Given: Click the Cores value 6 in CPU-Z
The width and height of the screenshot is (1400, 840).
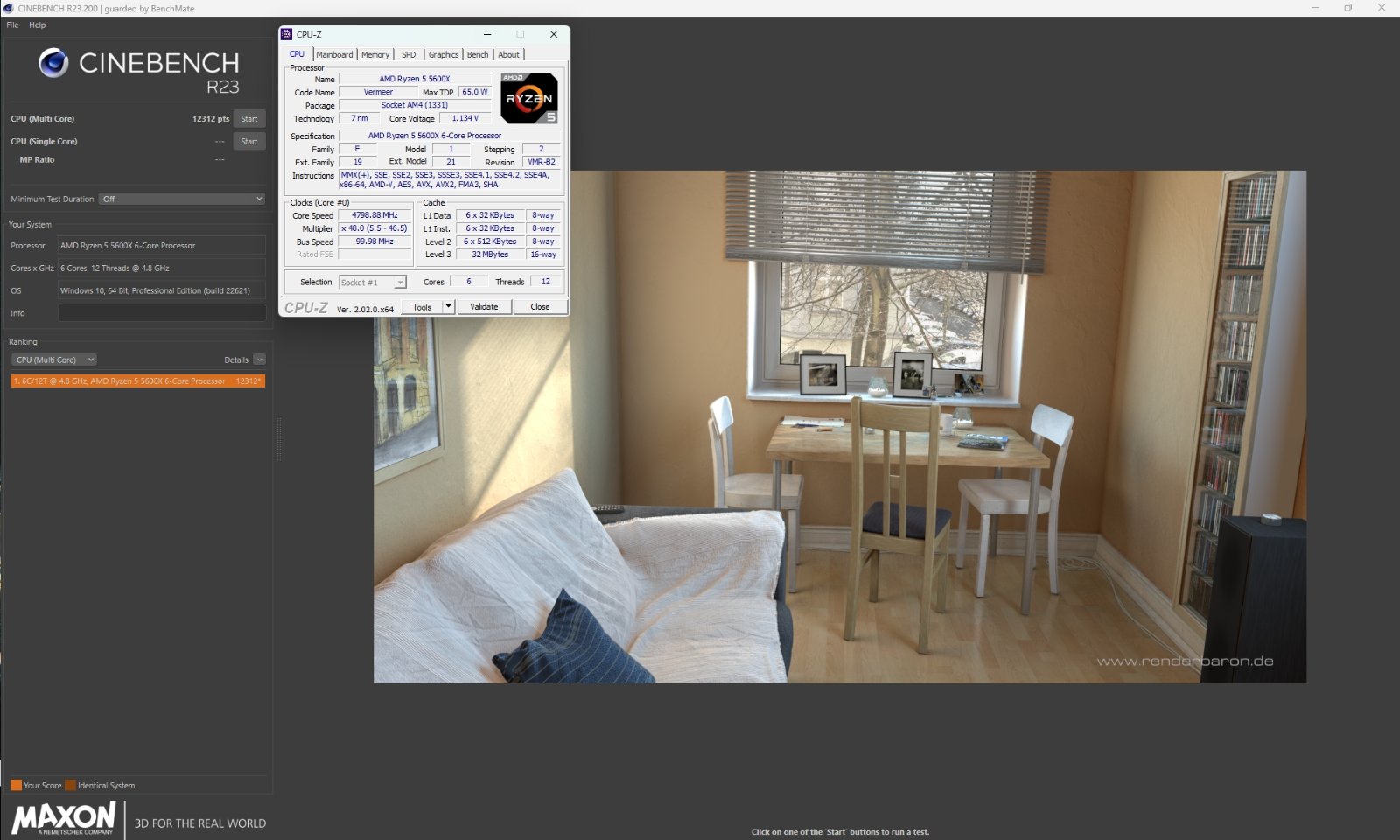Looking at the screenshot, I should pyautogui.click(x=469, y=282).
